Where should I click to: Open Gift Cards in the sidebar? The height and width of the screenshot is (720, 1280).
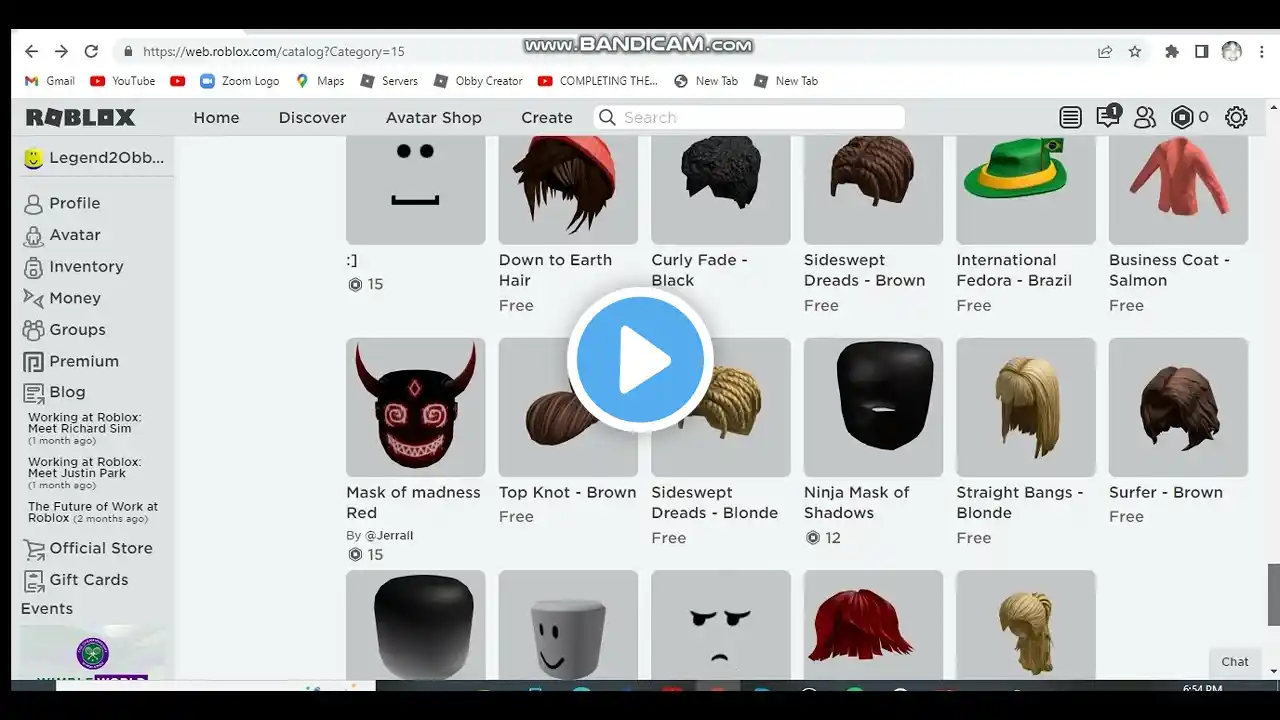click(x=76, y=580)
